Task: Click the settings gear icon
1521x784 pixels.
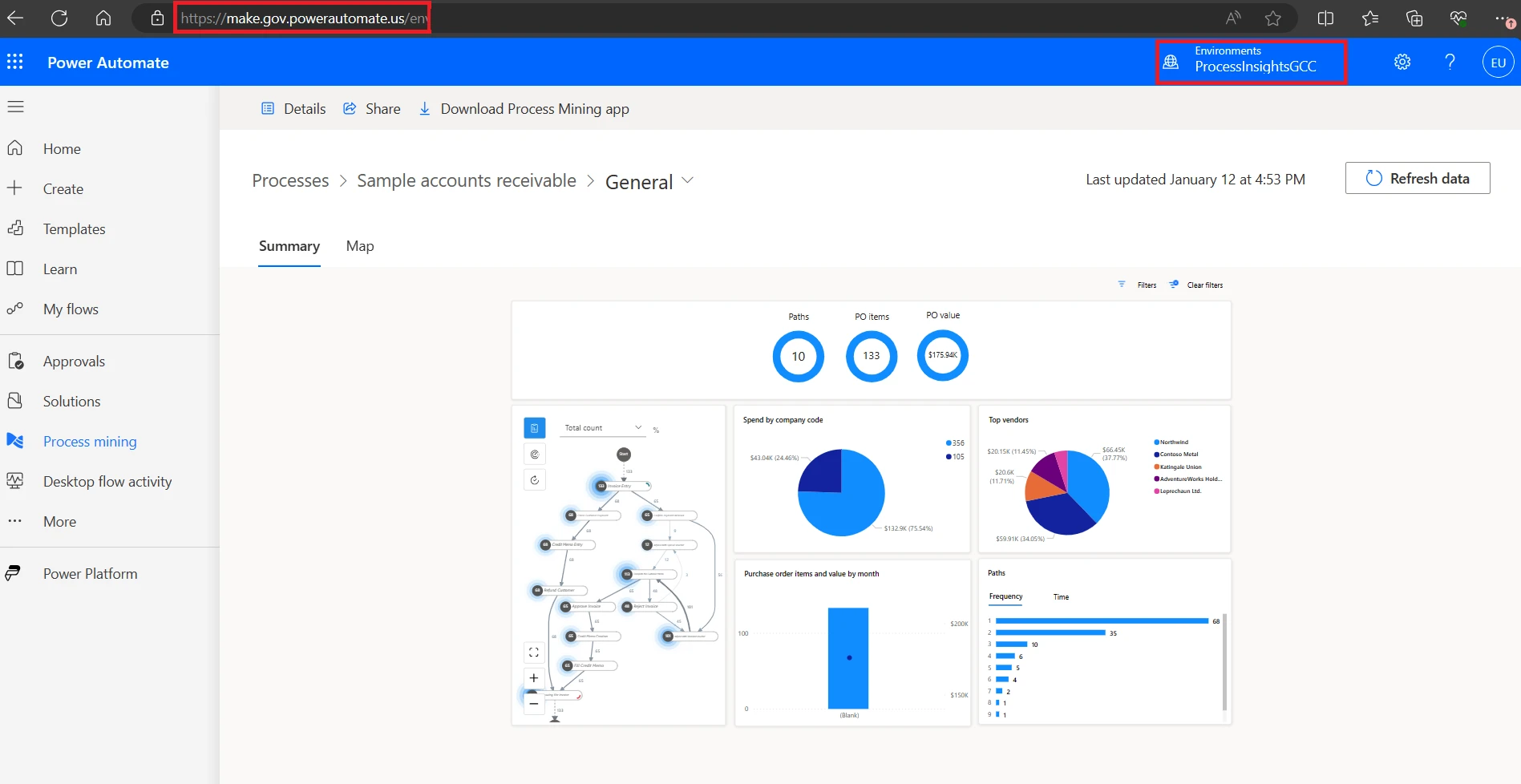Action: tap(1402, 62)
